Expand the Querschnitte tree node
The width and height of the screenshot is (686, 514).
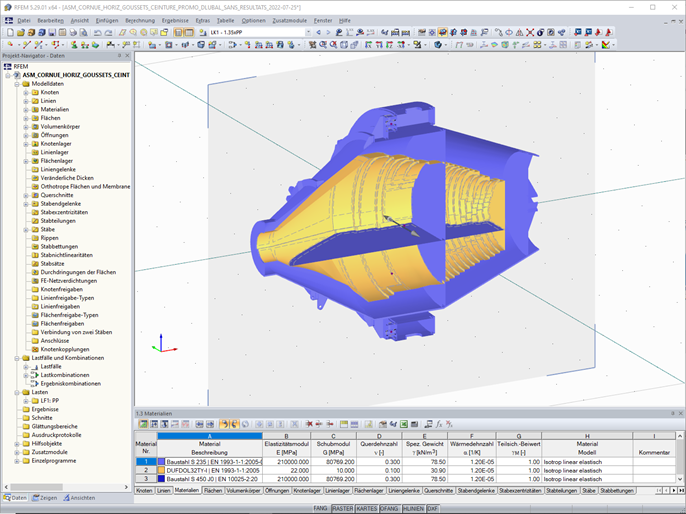pos(26,195)
